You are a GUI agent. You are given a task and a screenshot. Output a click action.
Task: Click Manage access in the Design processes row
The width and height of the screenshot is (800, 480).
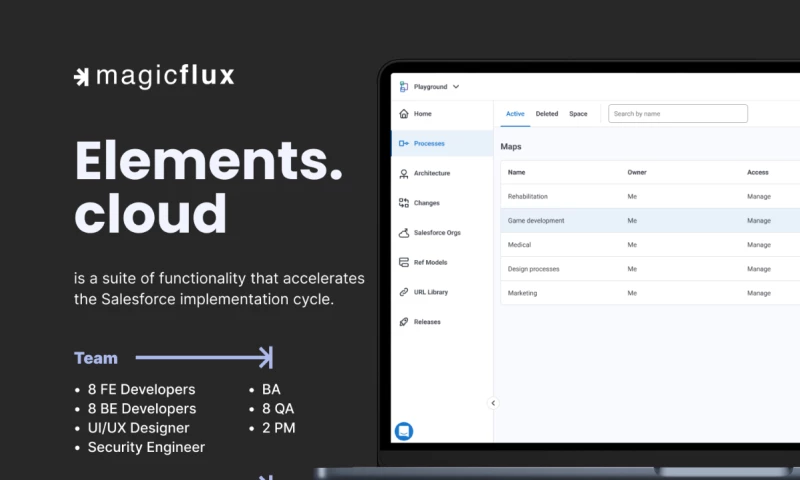(759, 269)
